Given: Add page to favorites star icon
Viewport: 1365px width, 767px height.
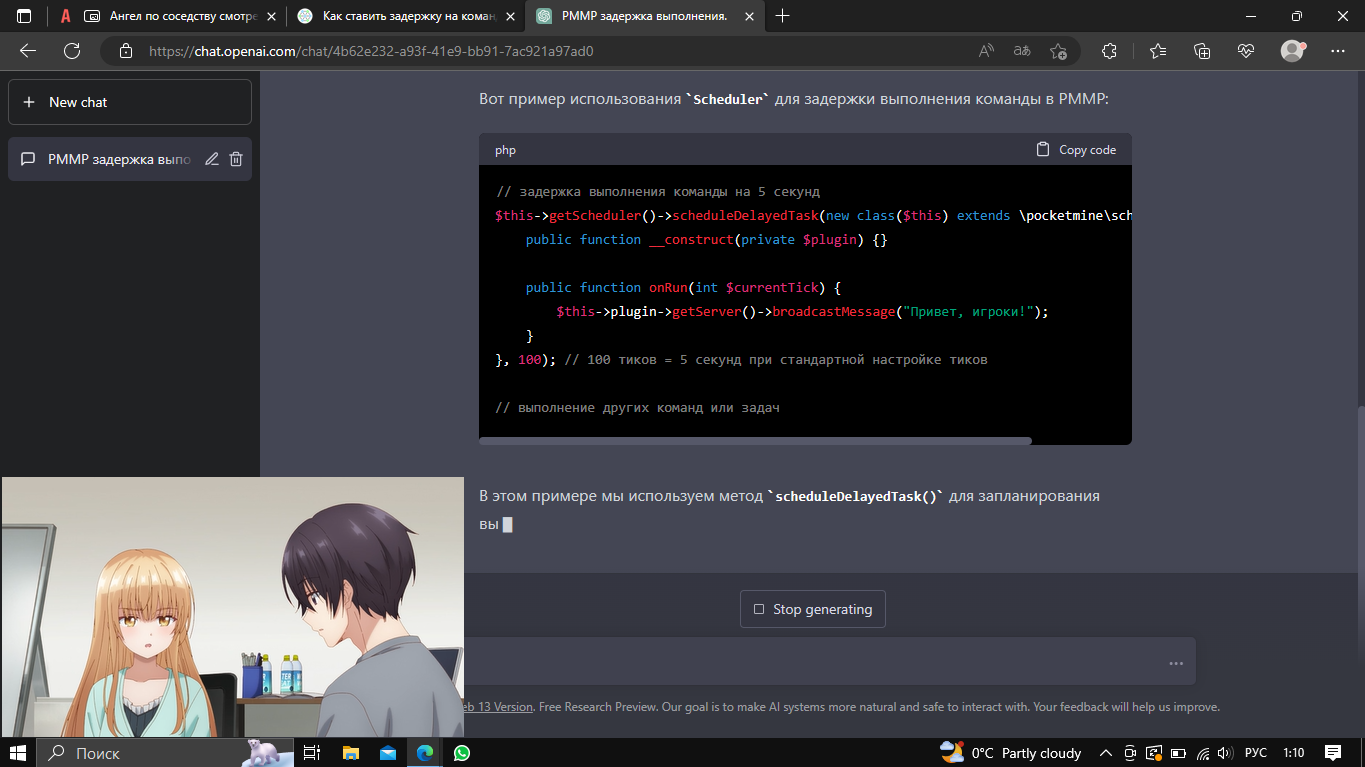Looking at the screenshot, I should tap(1058, 51).
